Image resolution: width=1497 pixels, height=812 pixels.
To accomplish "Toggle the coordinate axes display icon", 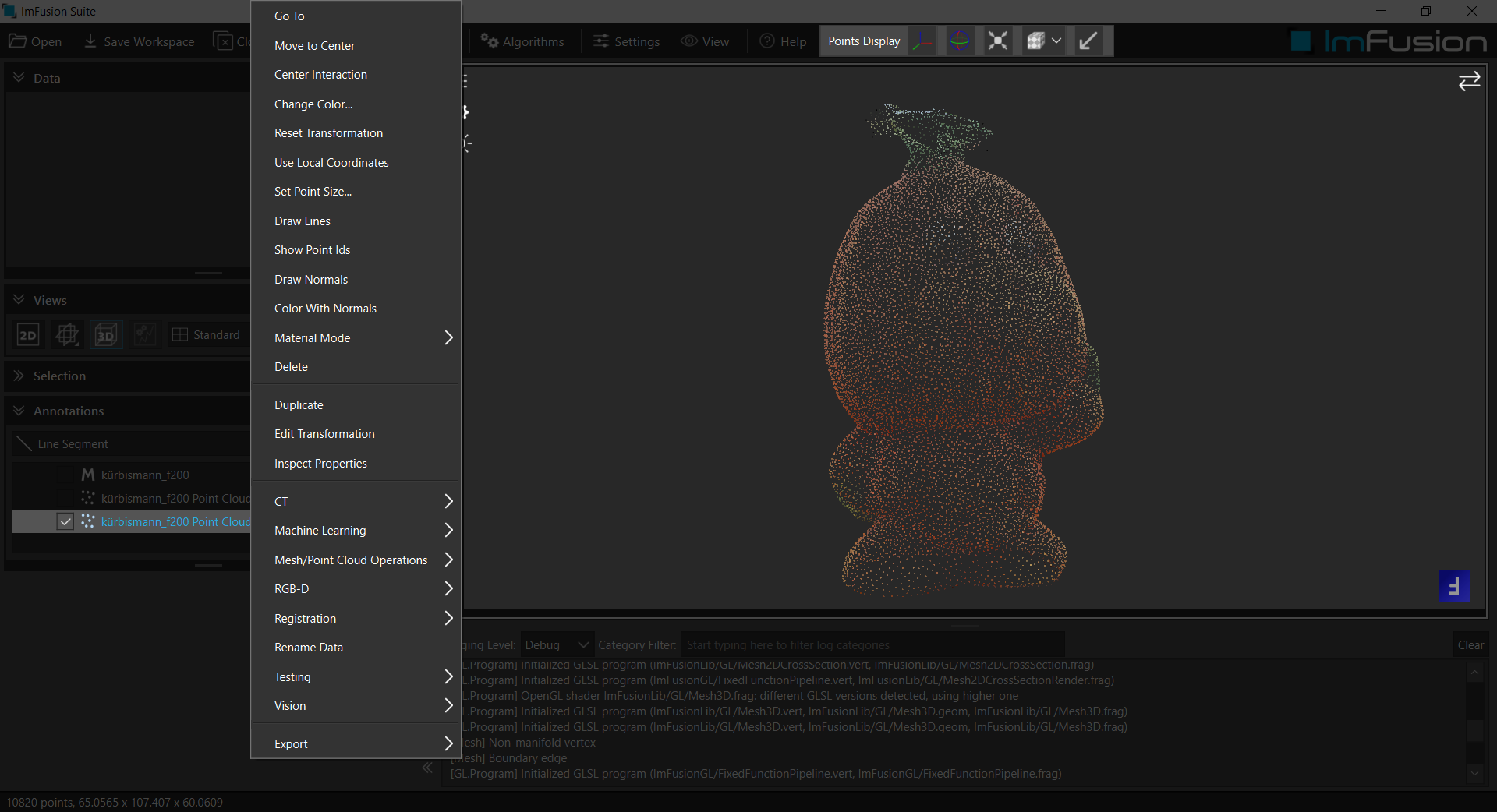I will click(922, 41).
